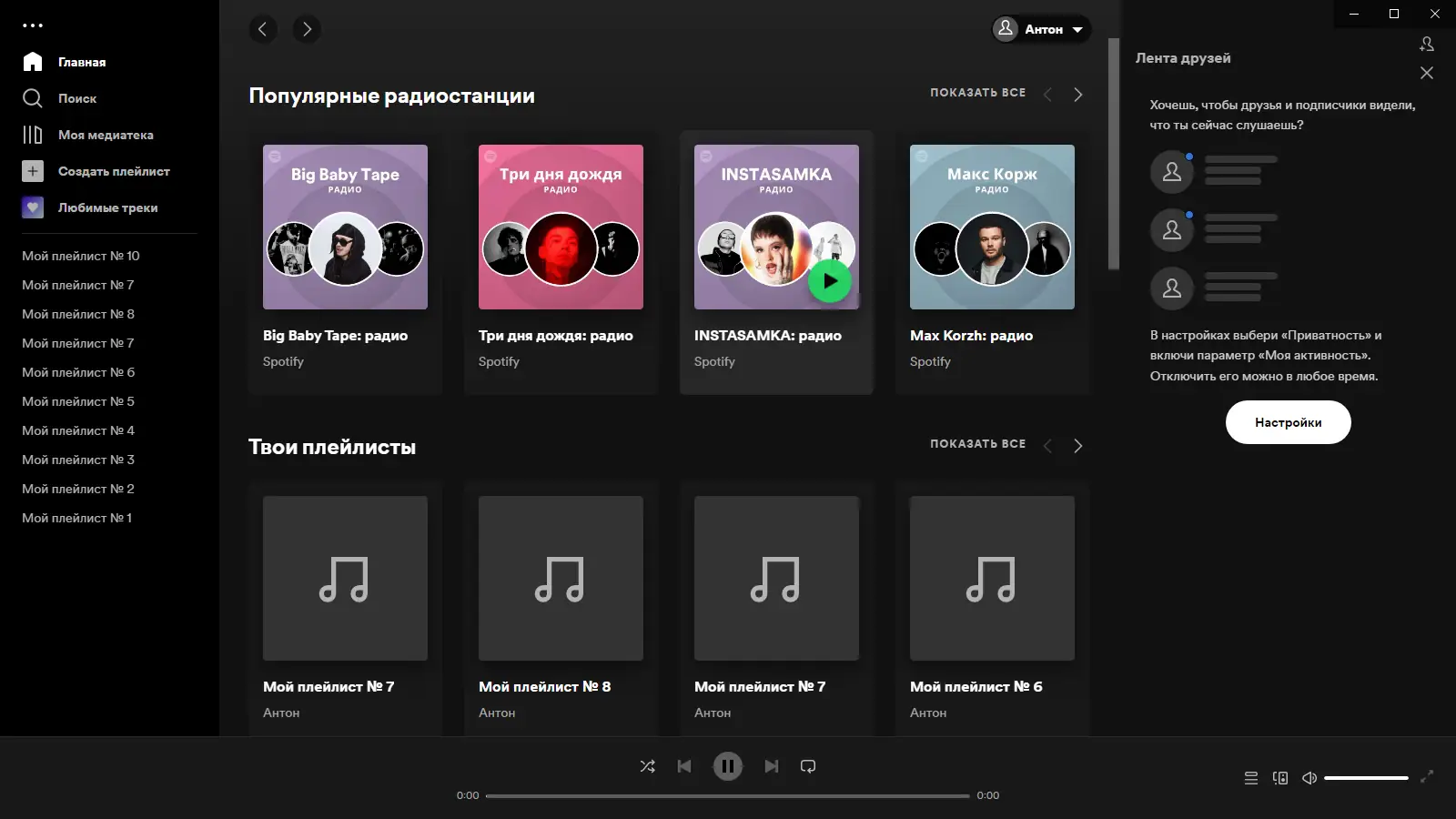This screenshot has height=819, width=1456.
Task: Open the play queue
Action: click(x=1251, y=778)
